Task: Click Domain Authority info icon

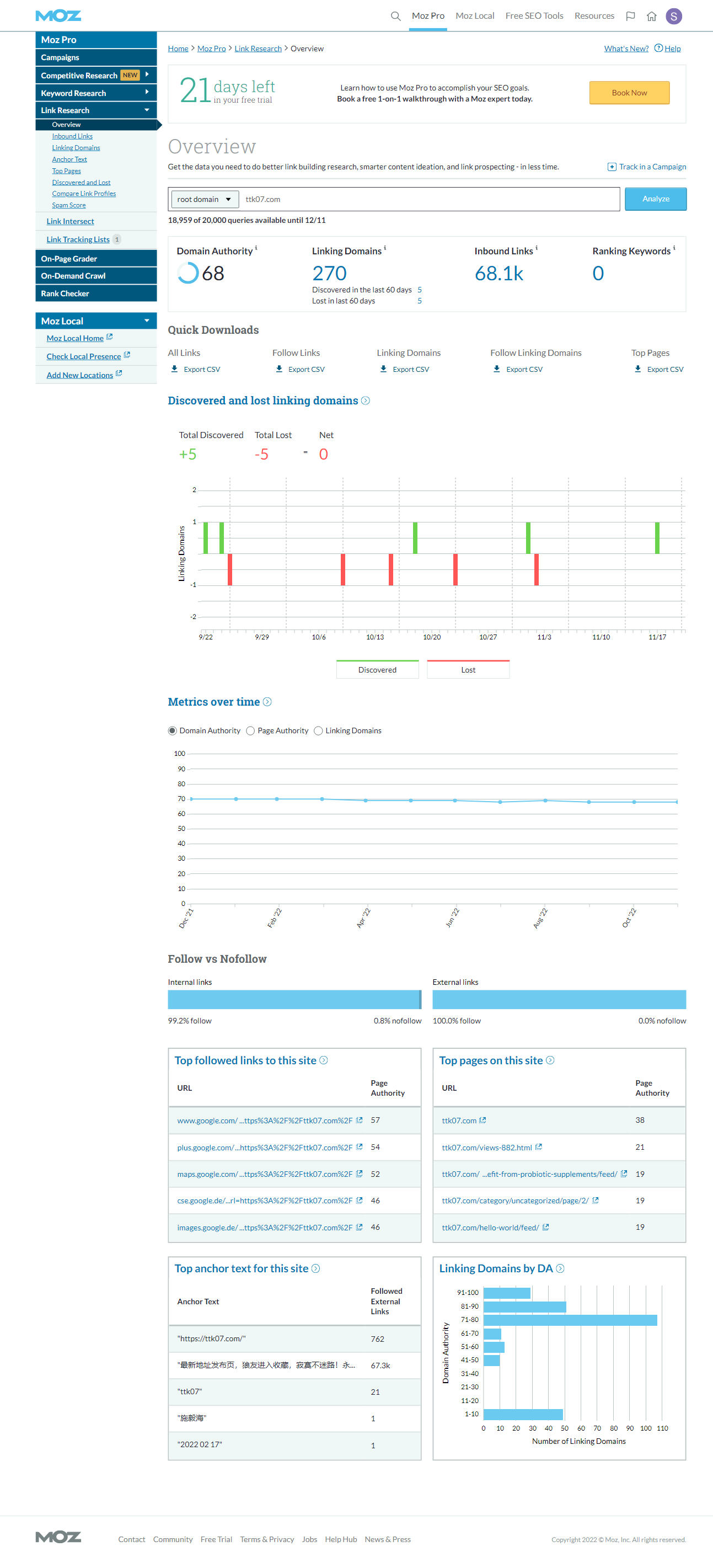Action: pos(256,248)
